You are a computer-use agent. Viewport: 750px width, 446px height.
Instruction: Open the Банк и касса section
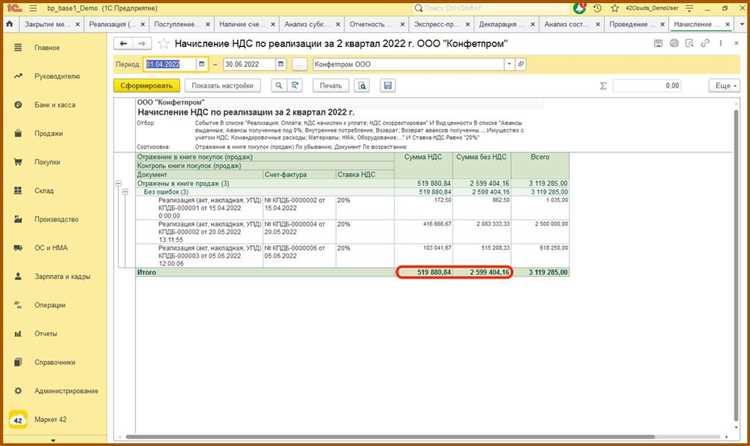[x=55, y=104]
